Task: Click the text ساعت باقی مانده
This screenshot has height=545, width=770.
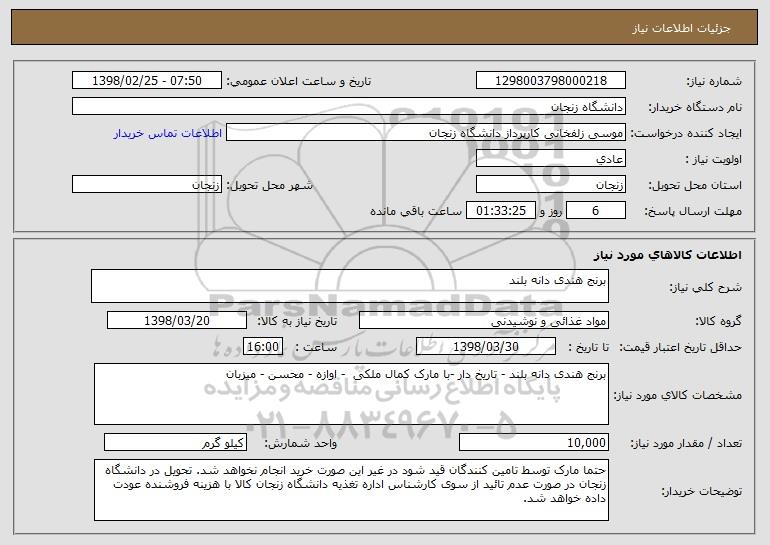Action: [x=416, y=211]
